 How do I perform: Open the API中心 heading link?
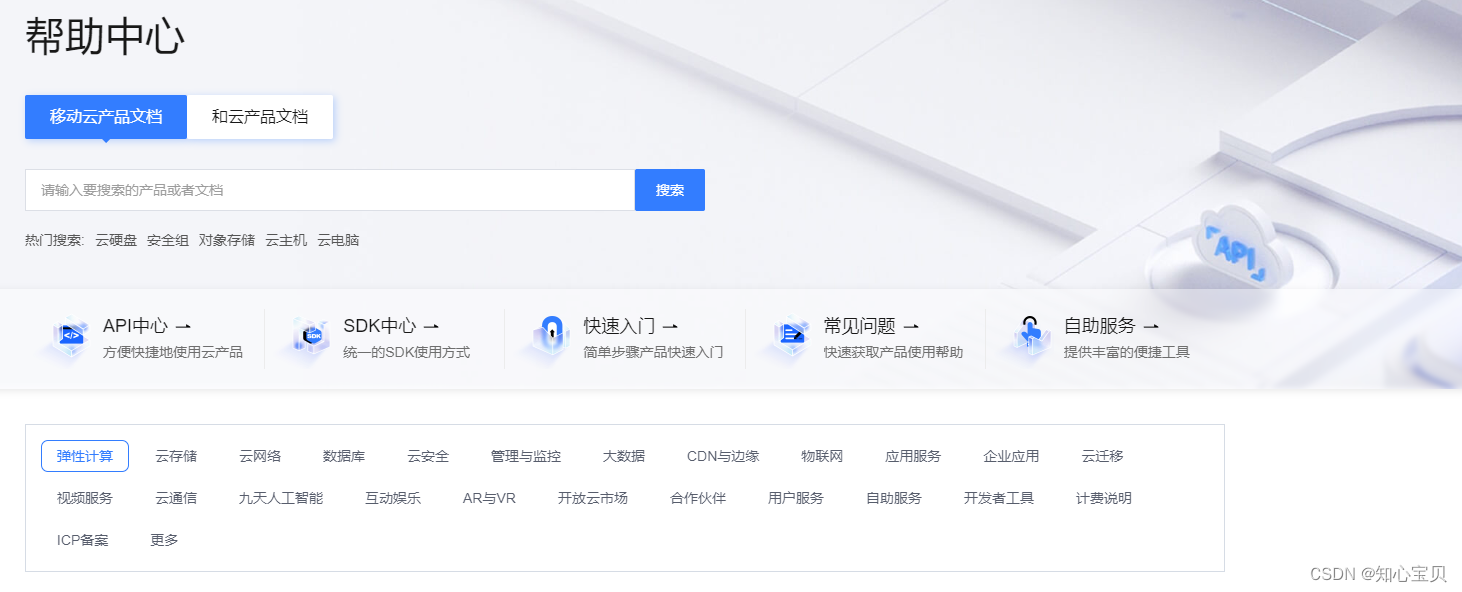tap(135, 326)
